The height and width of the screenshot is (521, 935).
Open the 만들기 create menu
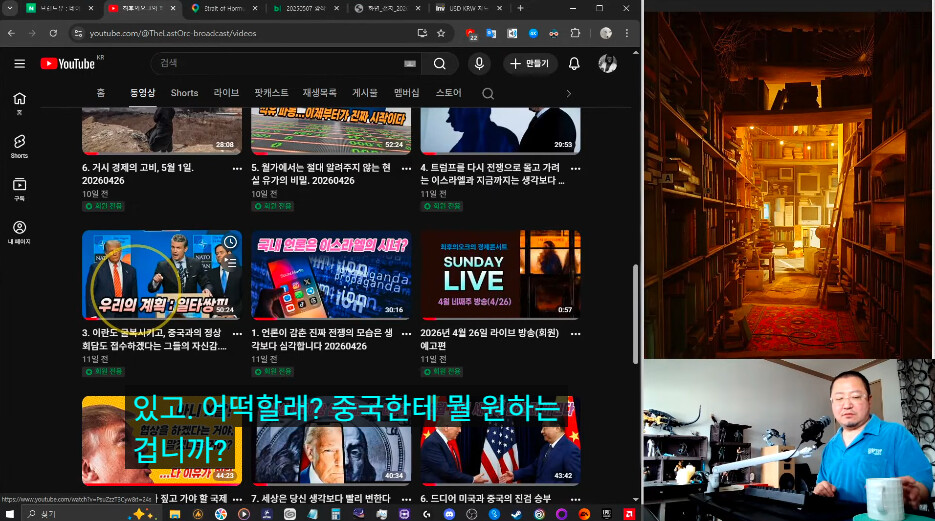[x=530, y=64]
